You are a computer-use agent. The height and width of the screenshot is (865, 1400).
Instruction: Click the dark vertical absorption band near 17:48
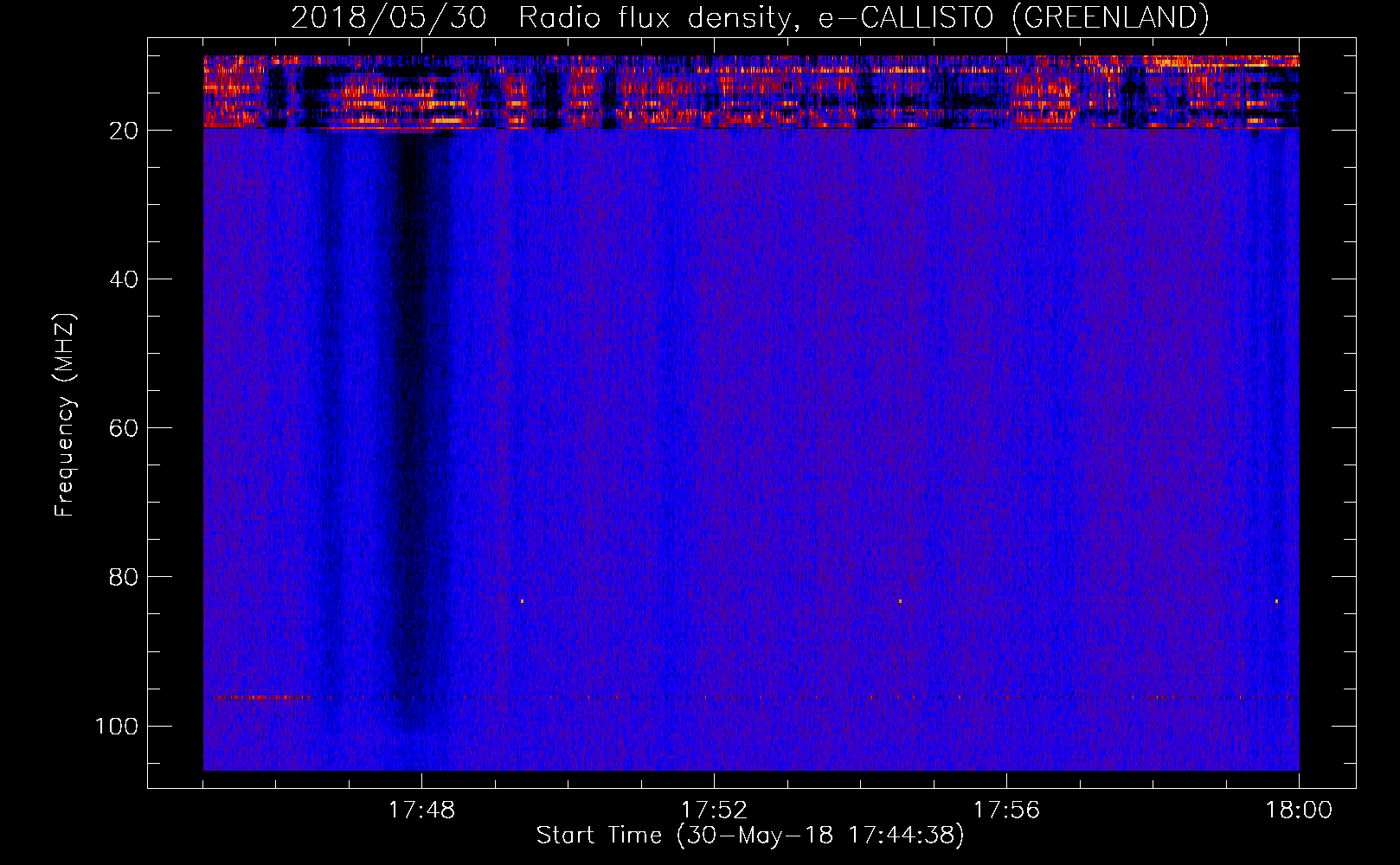[x=418, y=432]
